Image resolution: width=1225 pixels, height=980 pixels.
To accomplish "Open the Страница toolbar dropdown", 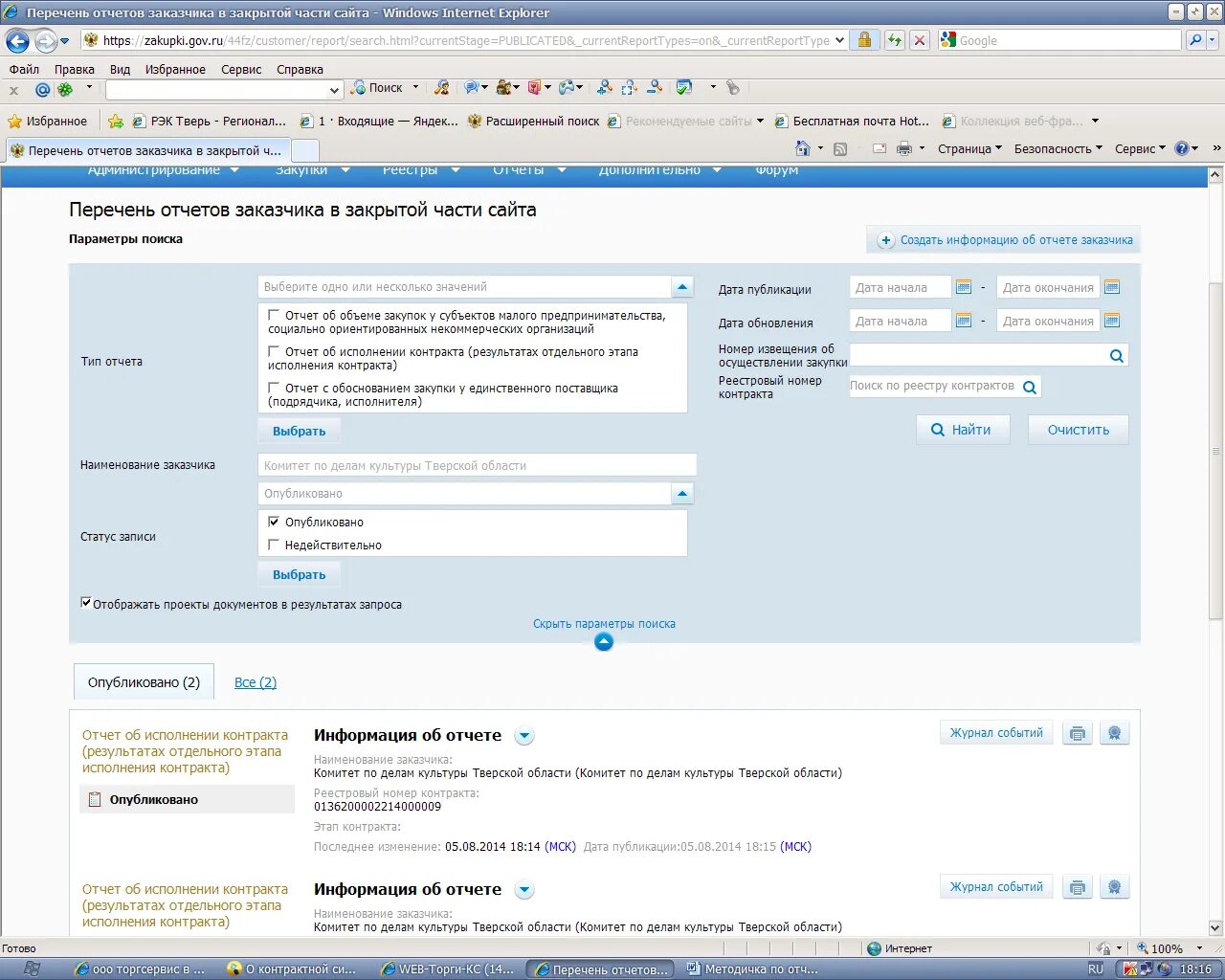I will point(969,148).
